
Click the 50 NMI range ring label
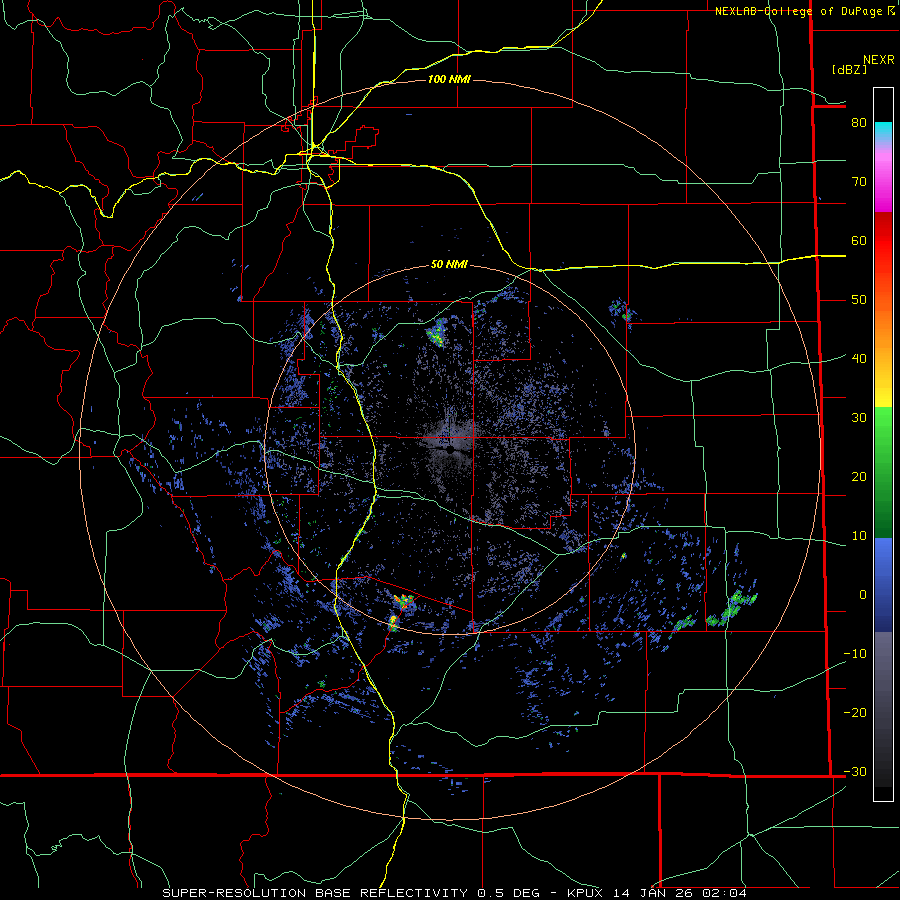tap(449, 265)
